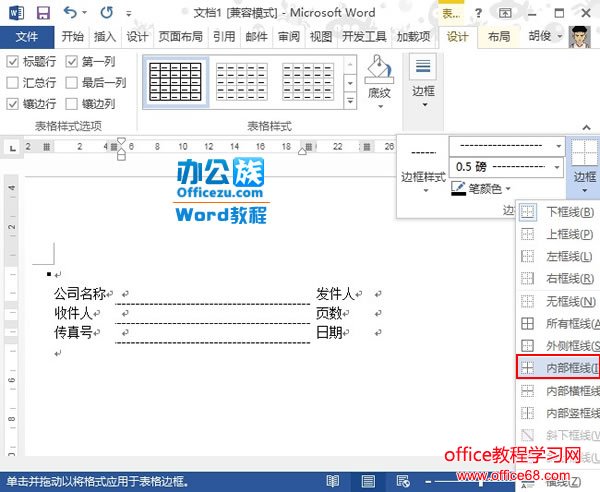This screenshot has width=600, height=492.
Task: Click the 公司名称 table cell
Action: pyautogui.click(x=80, y=294)
